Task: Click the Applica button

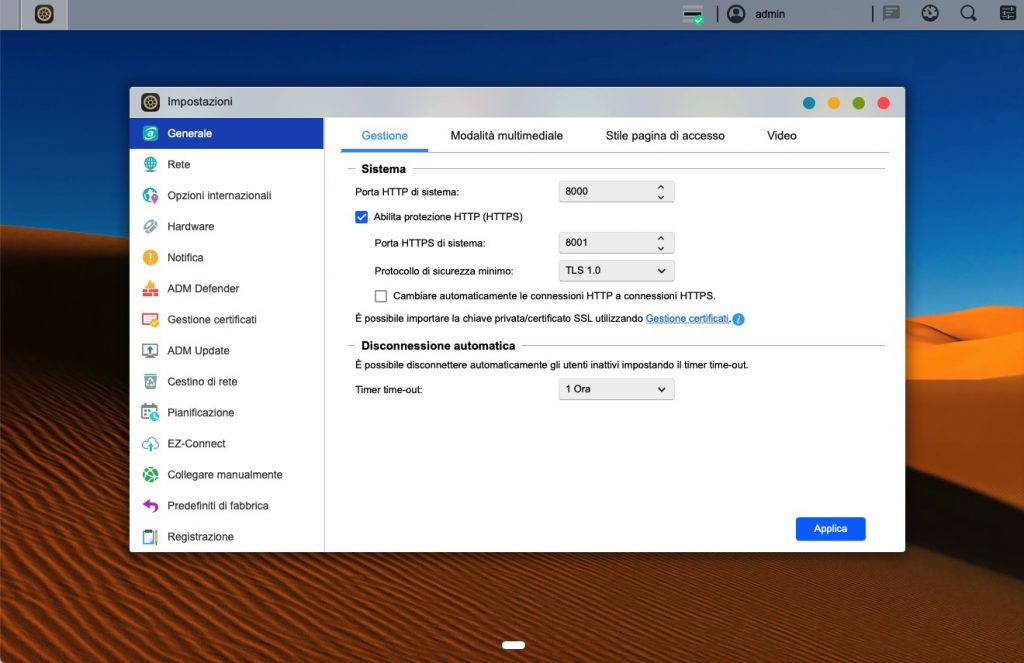Action: click(830, 529)
